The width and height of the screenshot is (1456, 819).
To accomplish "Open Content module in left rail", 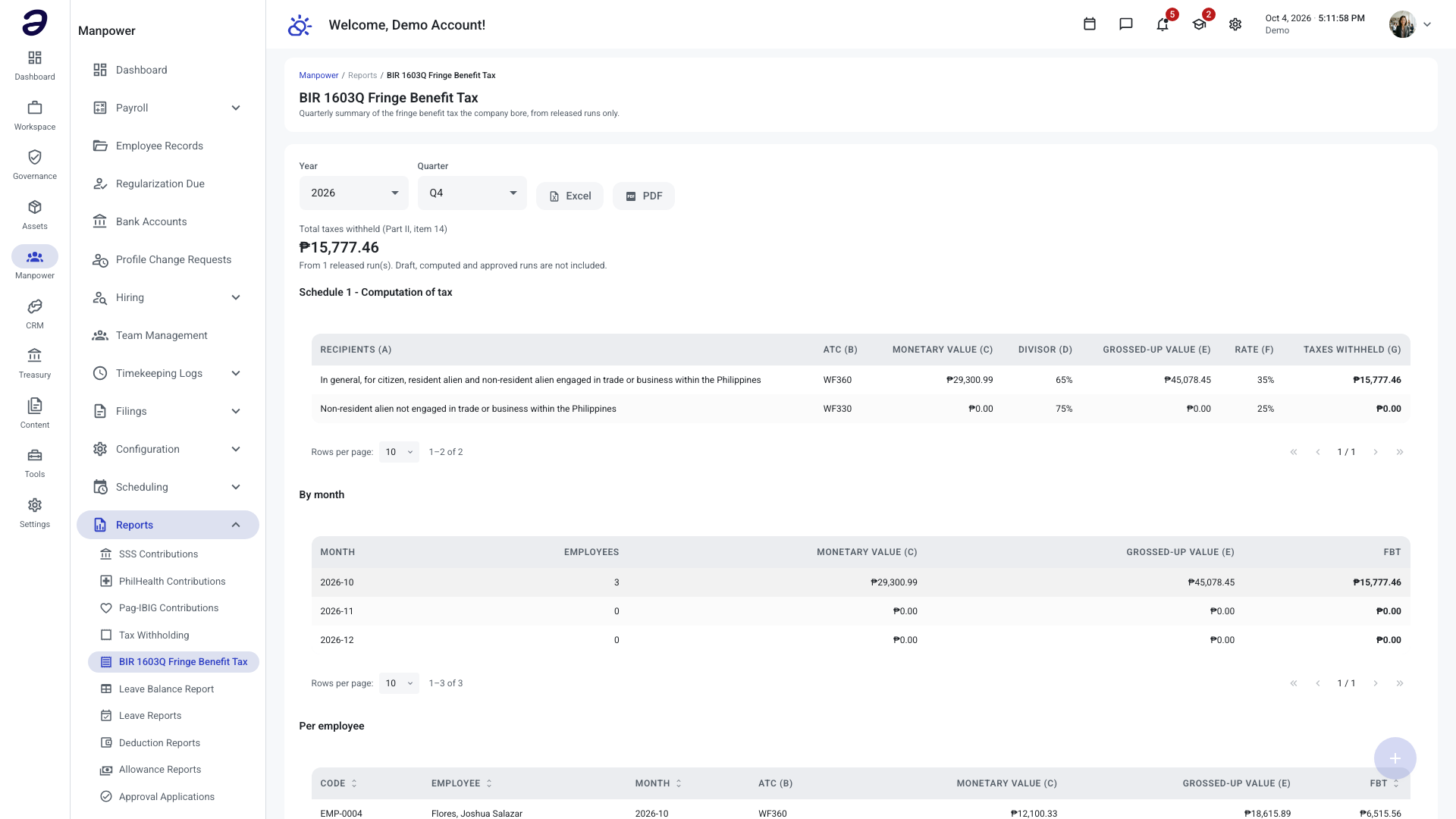I will click(x=35, y=413).
